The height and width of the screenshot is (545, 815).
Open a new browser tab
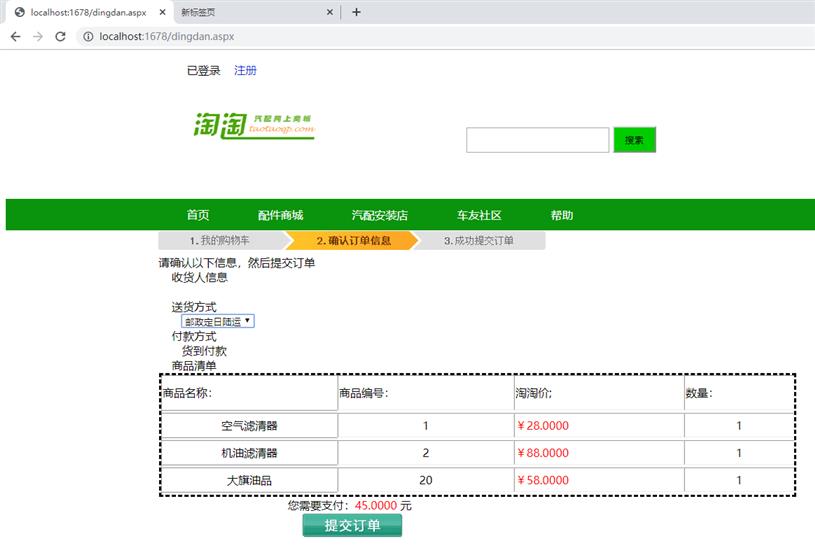point(356,12)
